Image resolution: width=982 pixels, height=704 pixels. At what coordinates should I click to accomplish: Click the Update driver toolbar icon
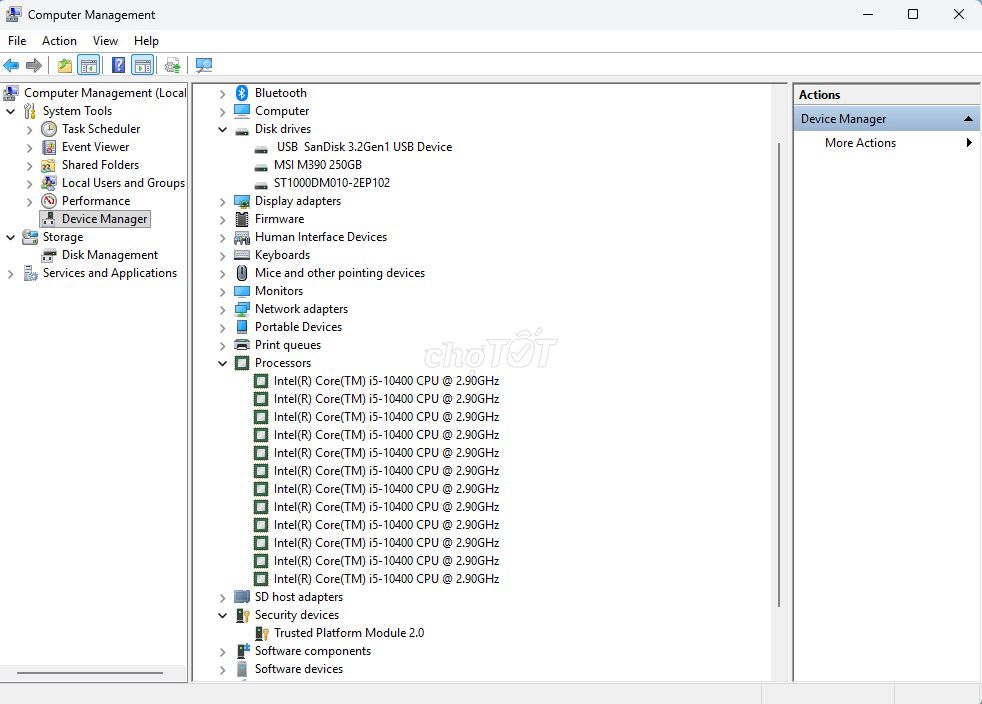(173, 66)
